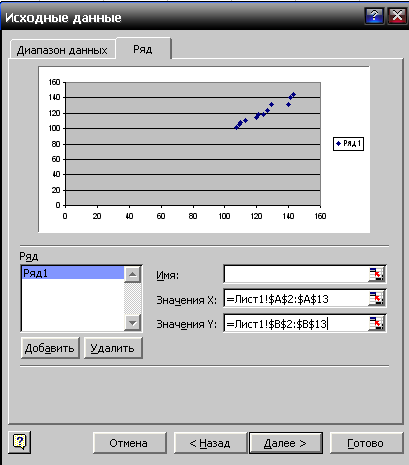Click Удалить to remove the series
Viewport: 409px width, 465px height.
[113, 348]
